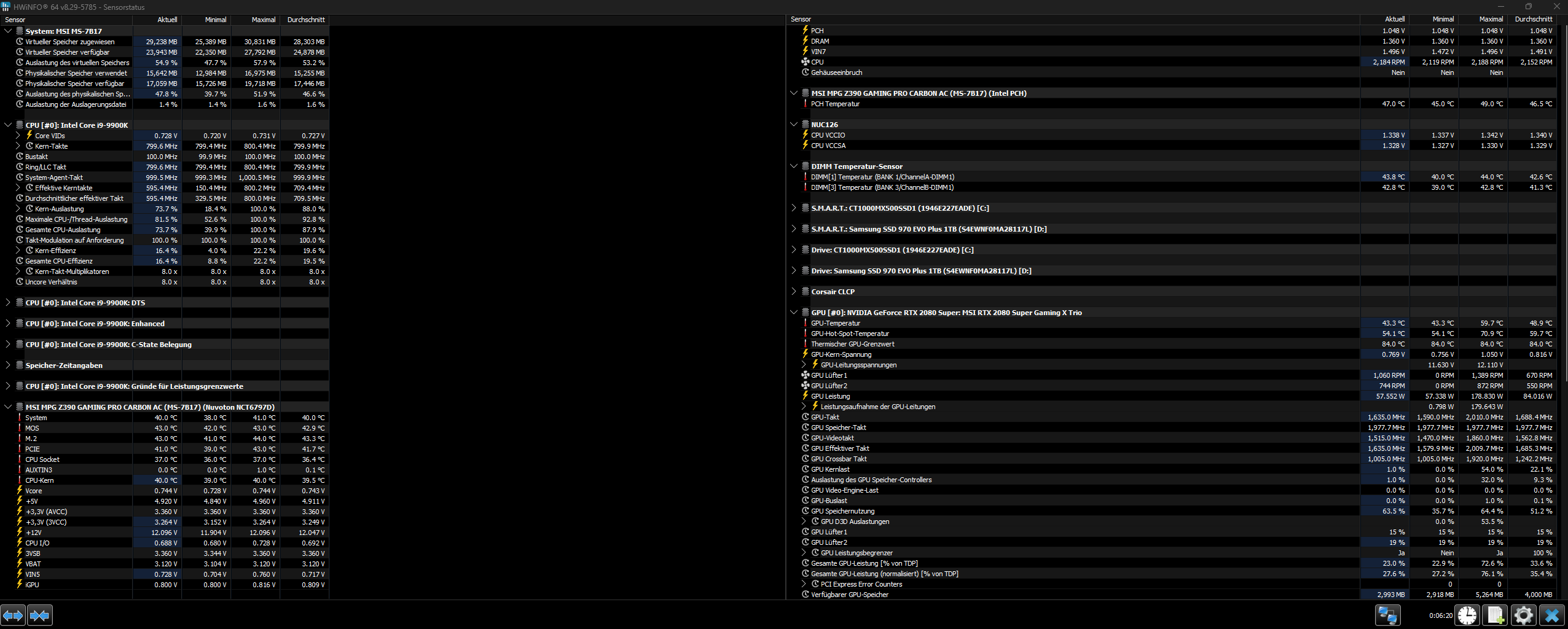Click left pane Maximal column header

click(256, 20)
